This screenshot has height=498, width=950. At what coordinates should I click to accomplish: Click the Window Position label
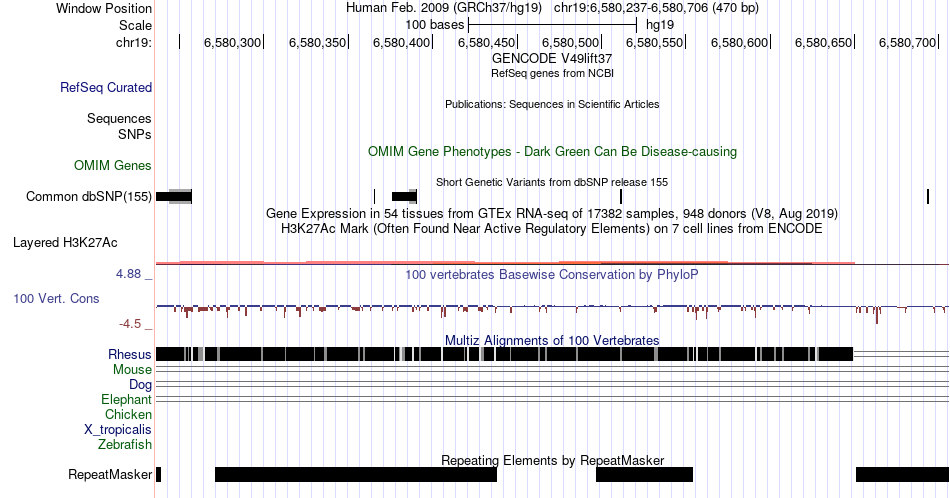pyautogui.click(x=104, y=8)
